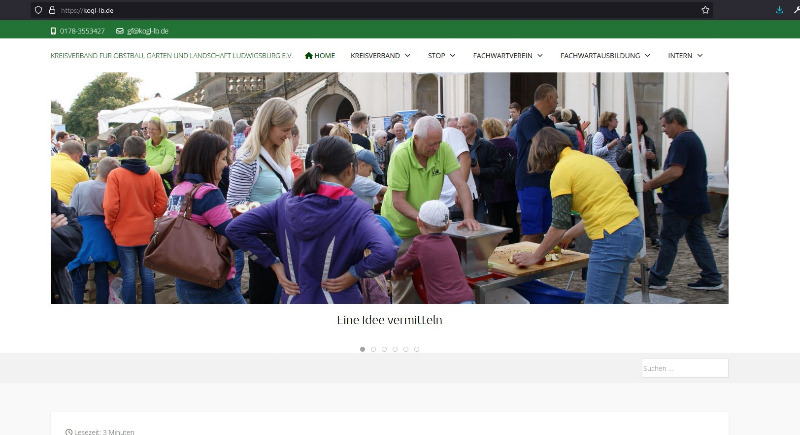This screenshot has width=800, height=435.
Task: Bookmark this page with the star icon
Action: pyautogui.click(x=705, y=10)
